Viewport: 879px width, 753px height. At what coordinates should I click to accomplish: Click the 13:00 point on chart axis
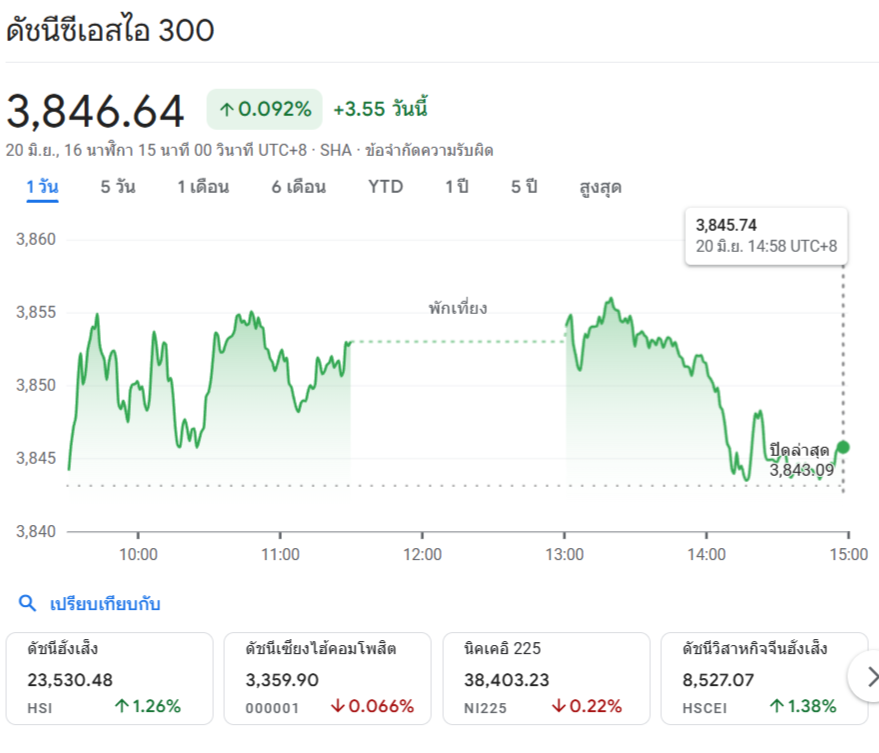[x=565, y=555]
